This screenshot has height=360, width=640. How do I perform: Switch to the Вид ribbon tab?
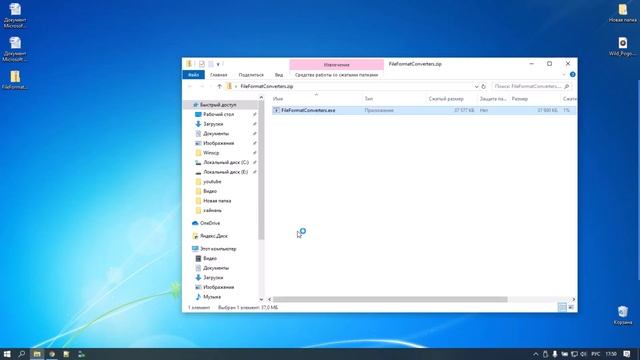279,75
